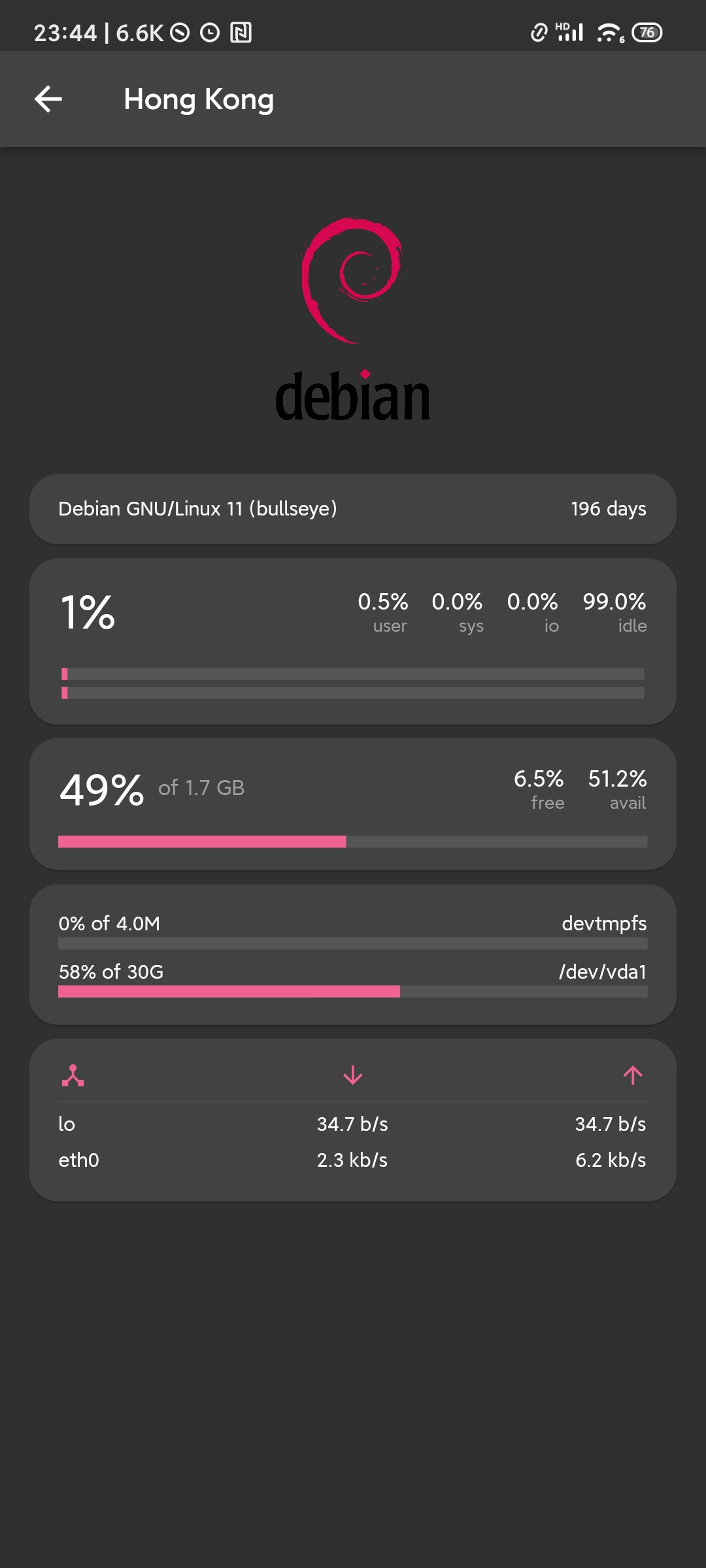706x1568 pixels.
Task: Tap the upload arrow icon
Action: (x=632, y=1075)
